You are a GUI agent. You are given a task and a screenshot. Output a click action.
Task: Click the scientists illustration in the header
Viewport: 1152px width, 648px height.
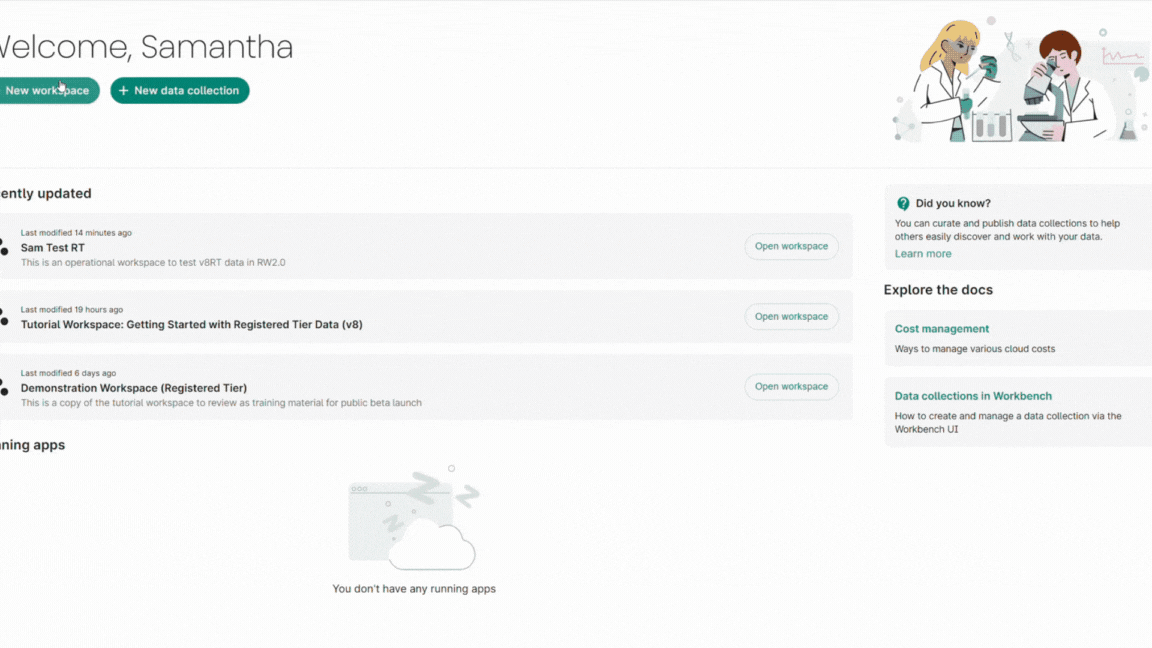tap(1018, 80)
